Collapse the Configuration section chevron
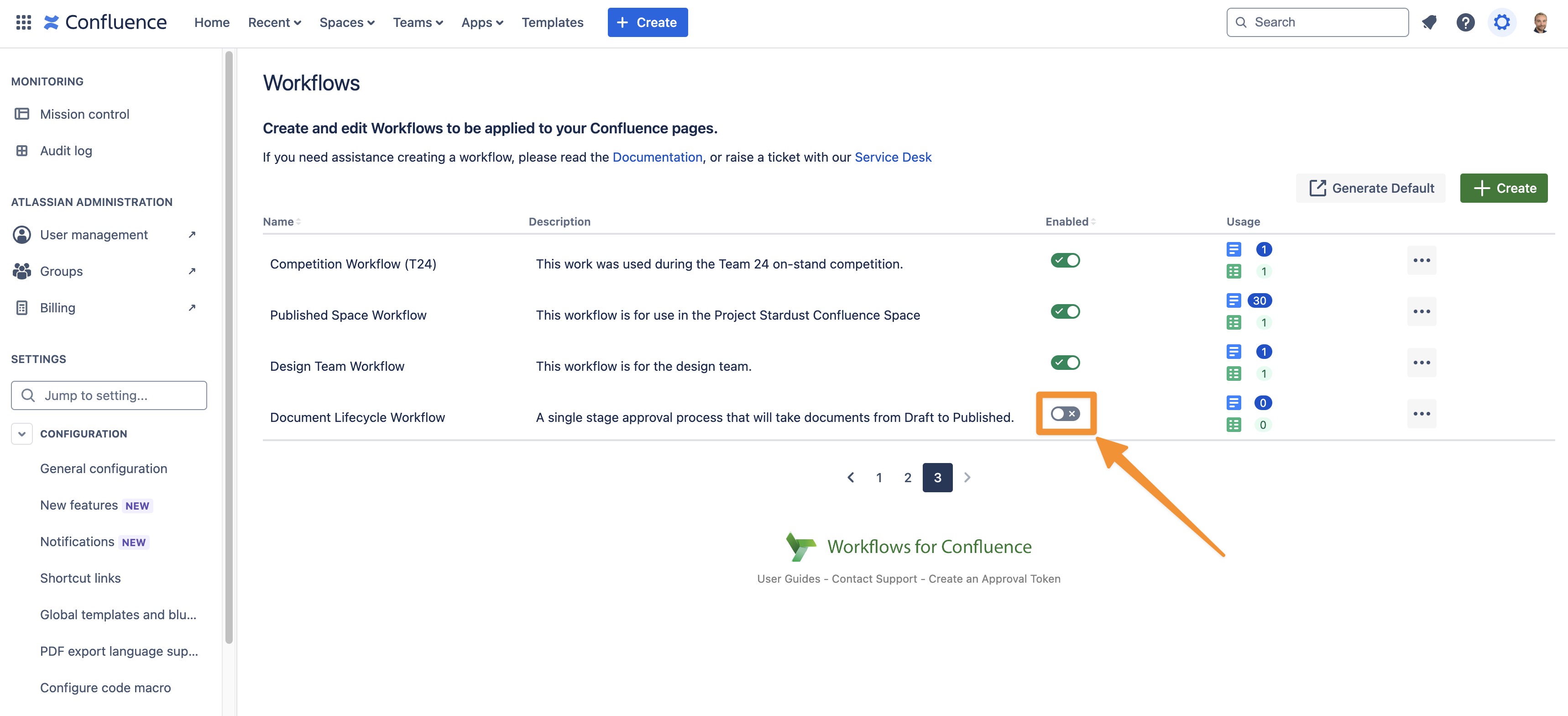 tap(22, 433)
